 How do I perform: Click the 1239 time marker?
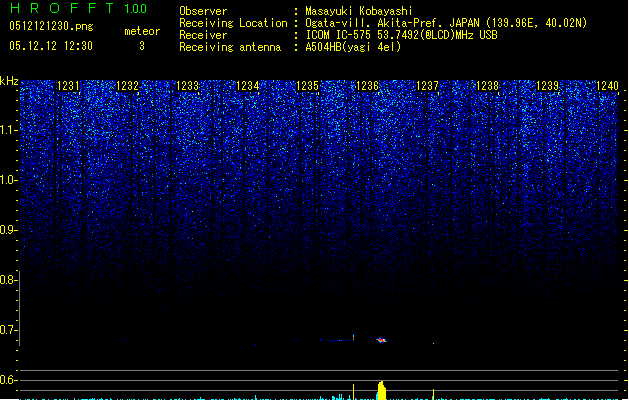(548, 86)
